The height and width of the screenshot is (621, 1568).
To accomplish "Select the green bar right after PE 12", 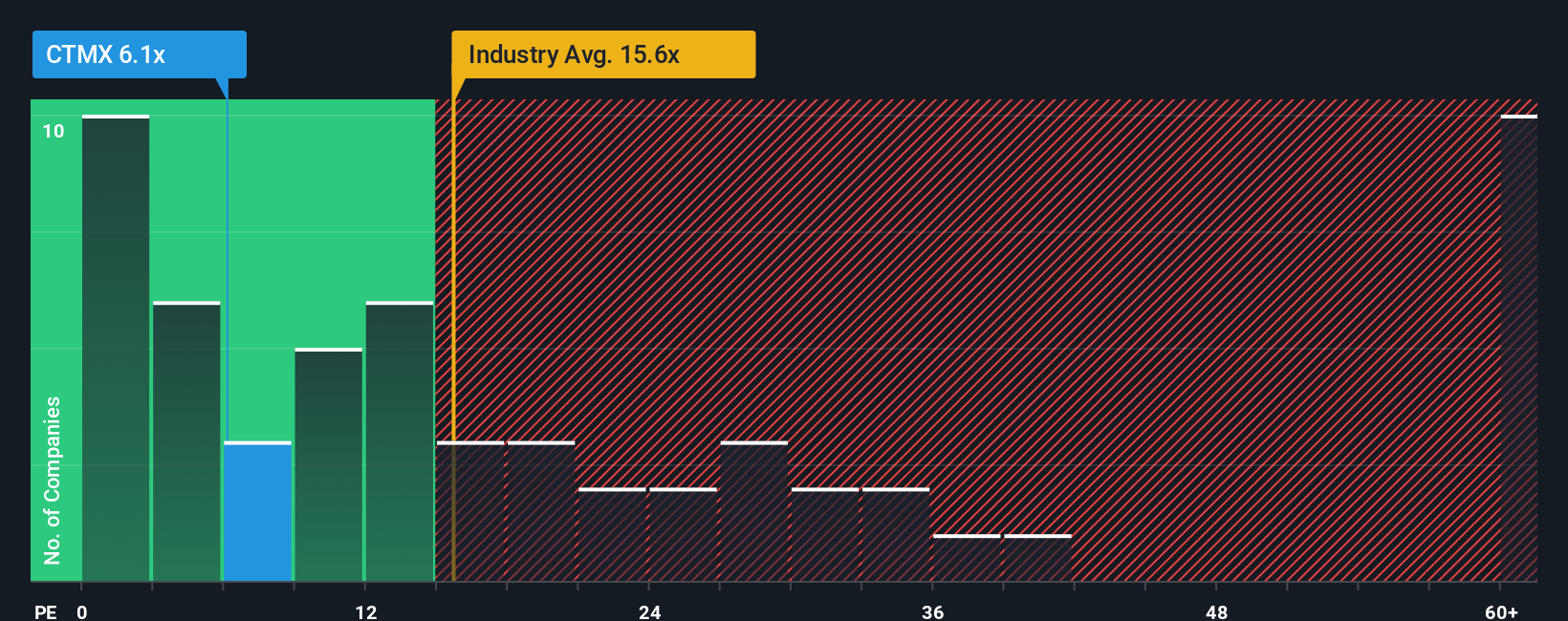I will (400, 441).
